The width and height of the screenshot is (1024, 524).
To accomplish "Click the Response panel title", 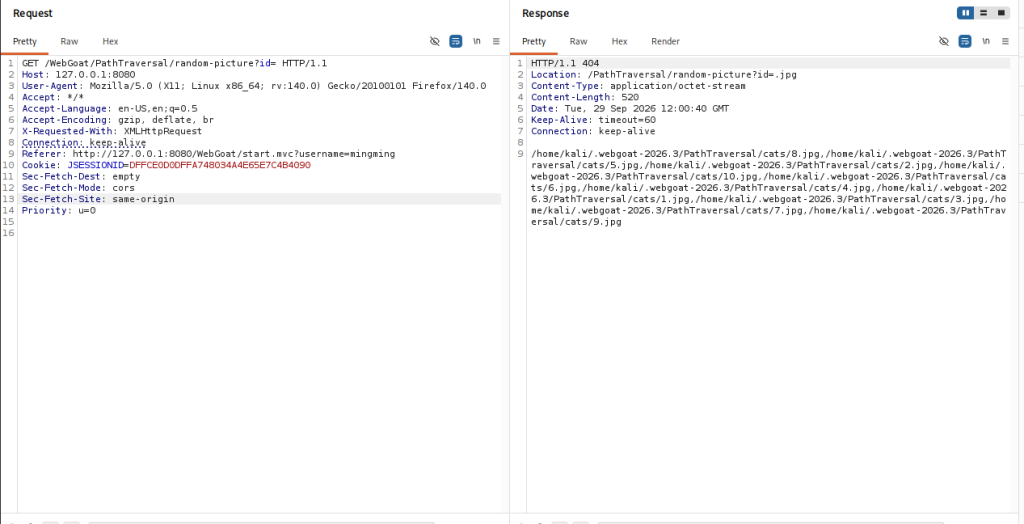I will pyautogui.click(x=545, y=13).
